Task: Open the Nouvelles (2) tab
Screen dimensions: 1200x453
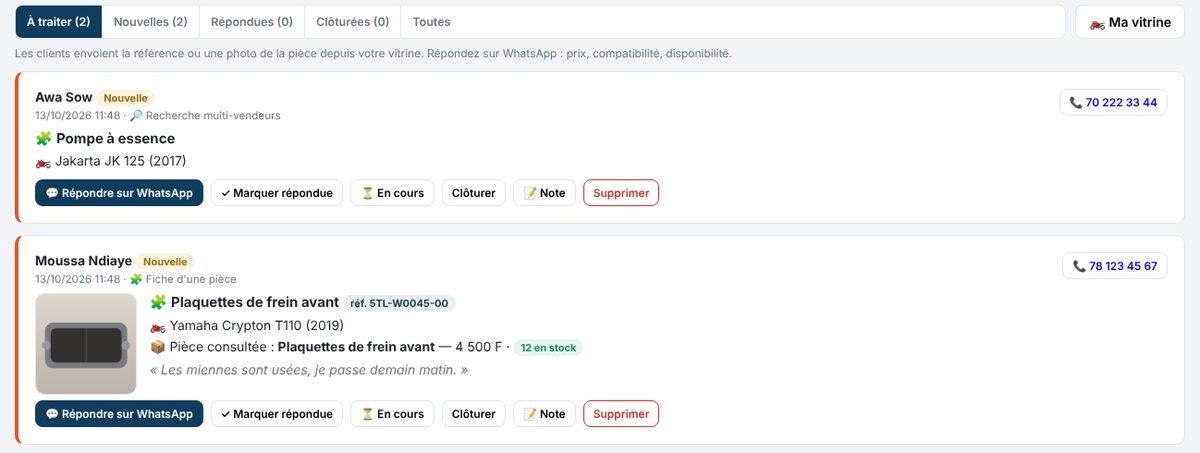Action: click(150, 22)
